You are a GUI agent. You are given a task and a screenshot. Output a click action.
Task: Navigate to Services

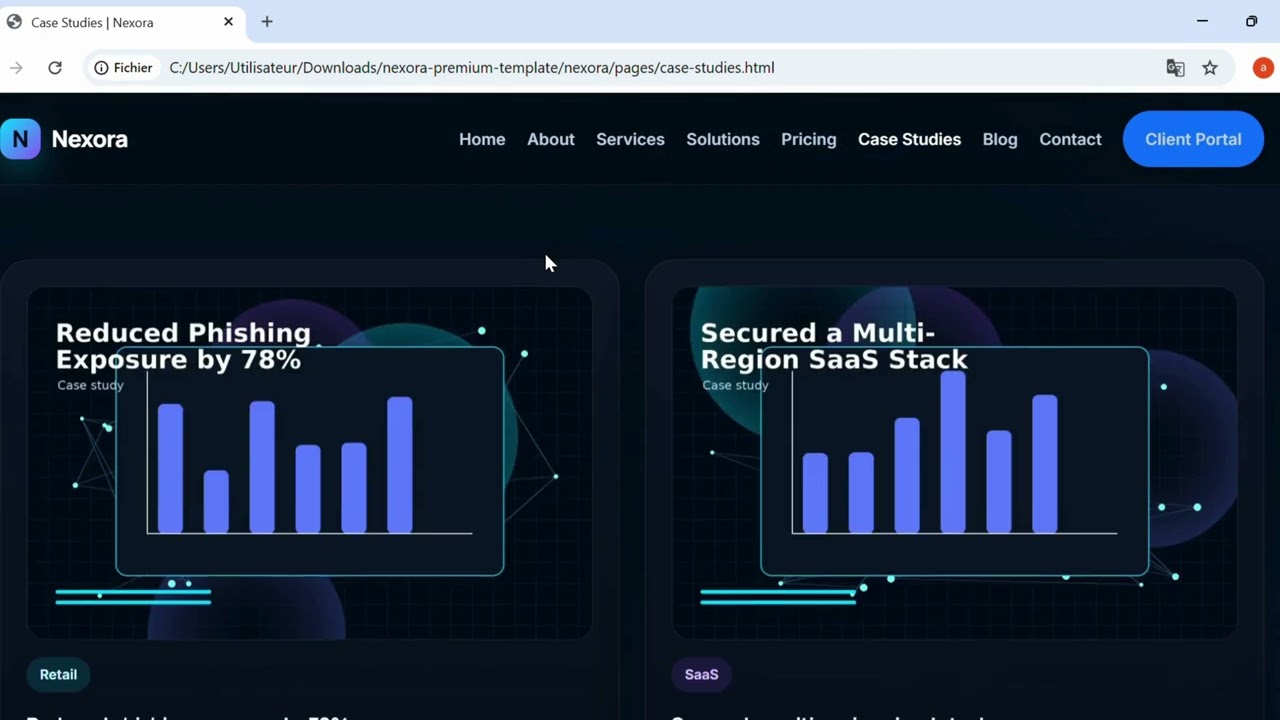[x=630, y=139]
